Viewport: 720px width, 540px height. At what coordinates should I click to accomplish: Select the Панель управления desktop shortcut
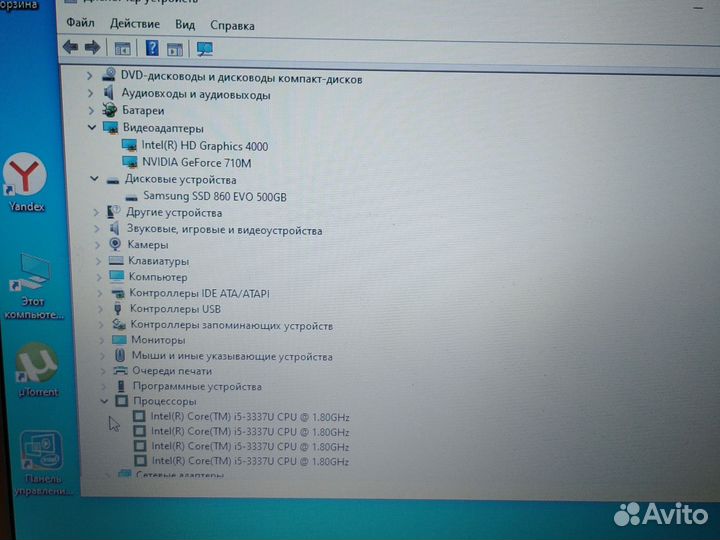click(x=42, y=463)
